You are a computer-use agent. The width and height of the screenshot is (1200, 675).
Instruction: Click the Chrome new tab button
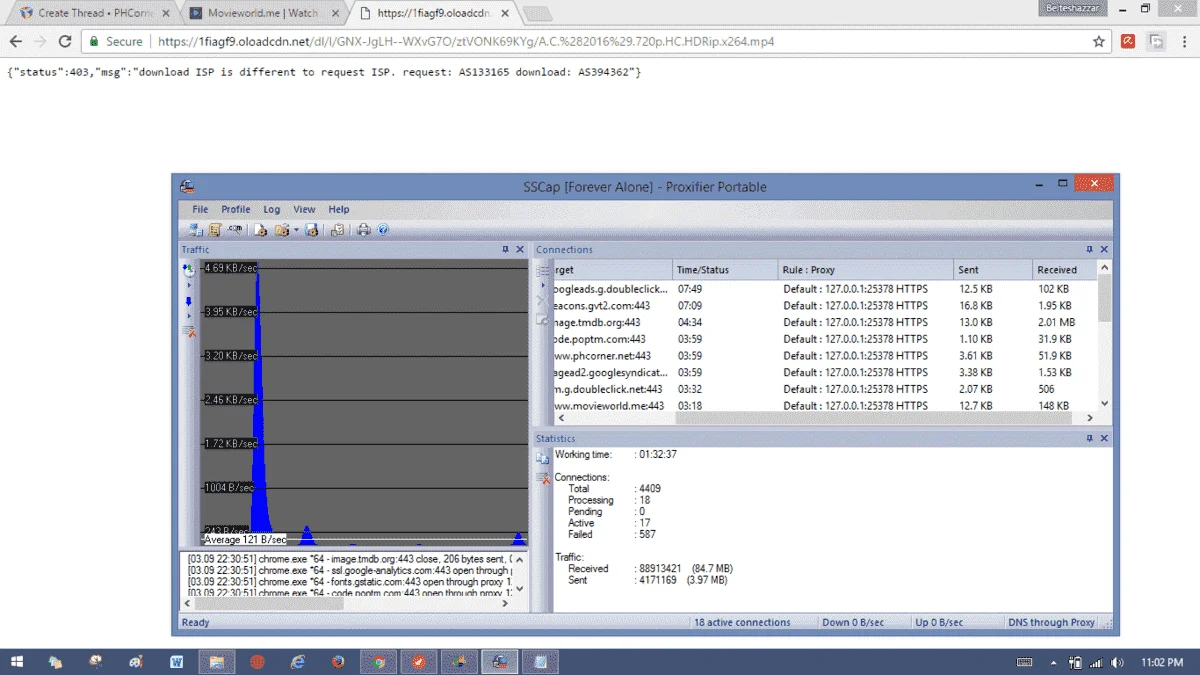click(x=537, y=14)
